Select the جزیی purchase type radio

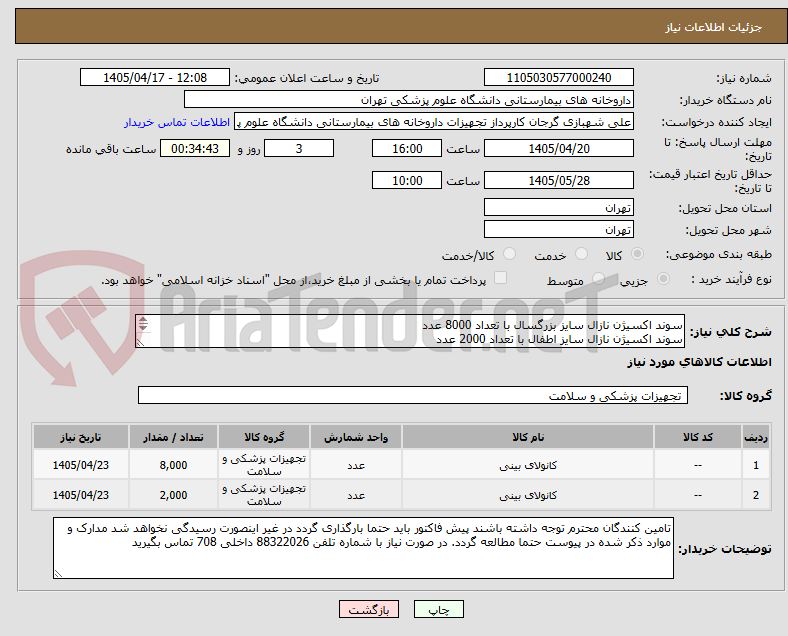point(663,279)
